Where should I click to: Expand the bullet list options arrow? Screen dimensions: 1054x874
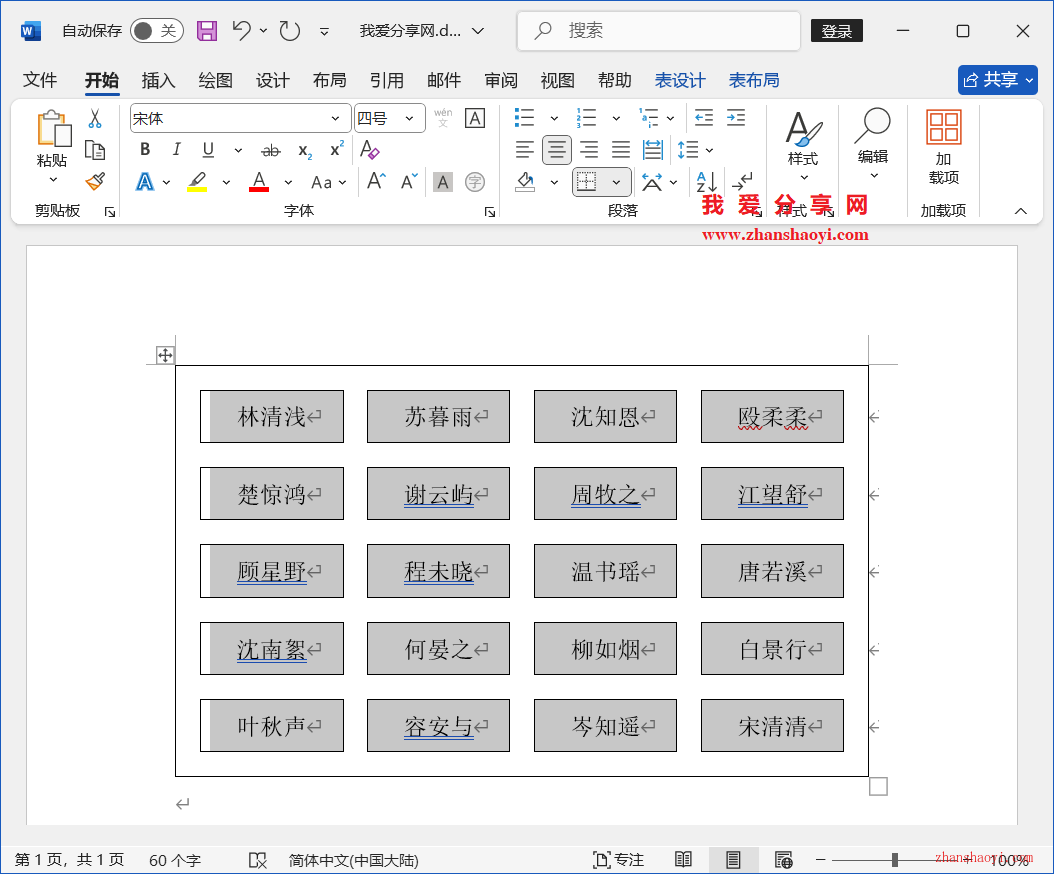pyautogui.click(x=554, y=119)
